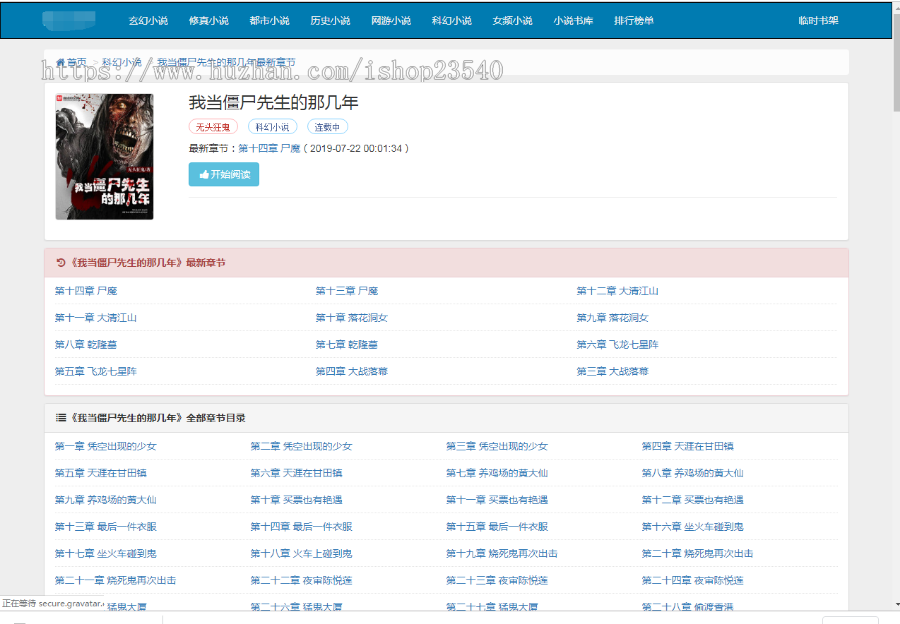Open the 女频小说 category
This screenshot has height=624, width=900.
512,18
